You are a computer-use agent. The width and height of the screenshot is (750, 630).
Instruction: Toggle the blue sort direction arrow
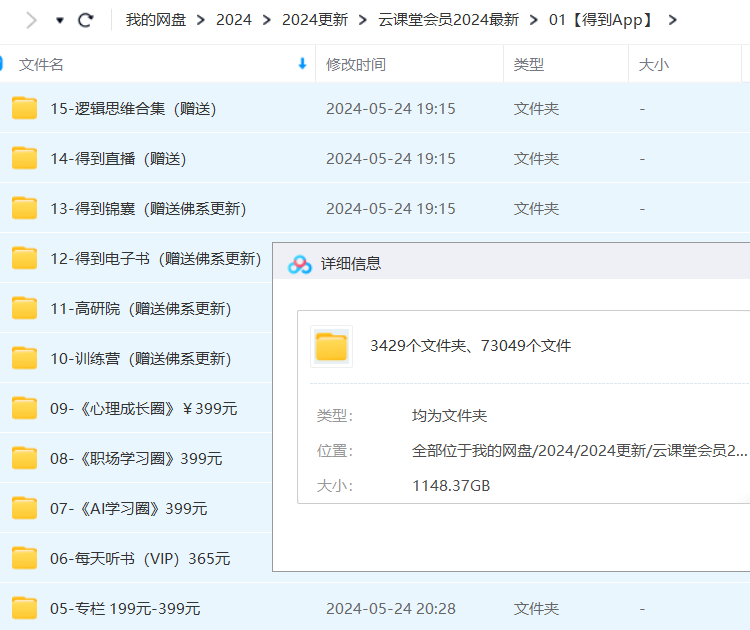coord(302,64)
